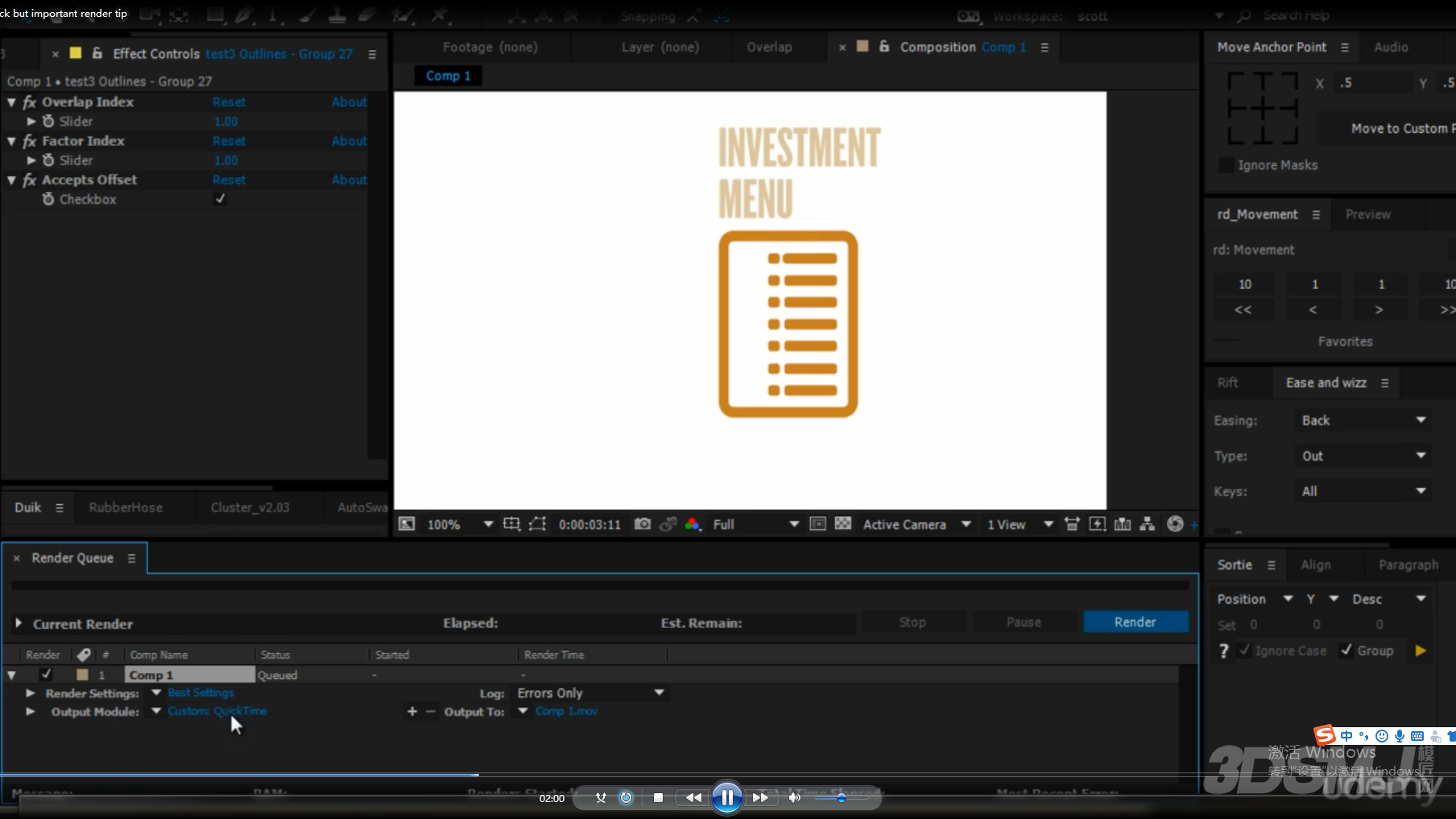Open comp flowchart icon in viewer

[x=1148, y=524]
